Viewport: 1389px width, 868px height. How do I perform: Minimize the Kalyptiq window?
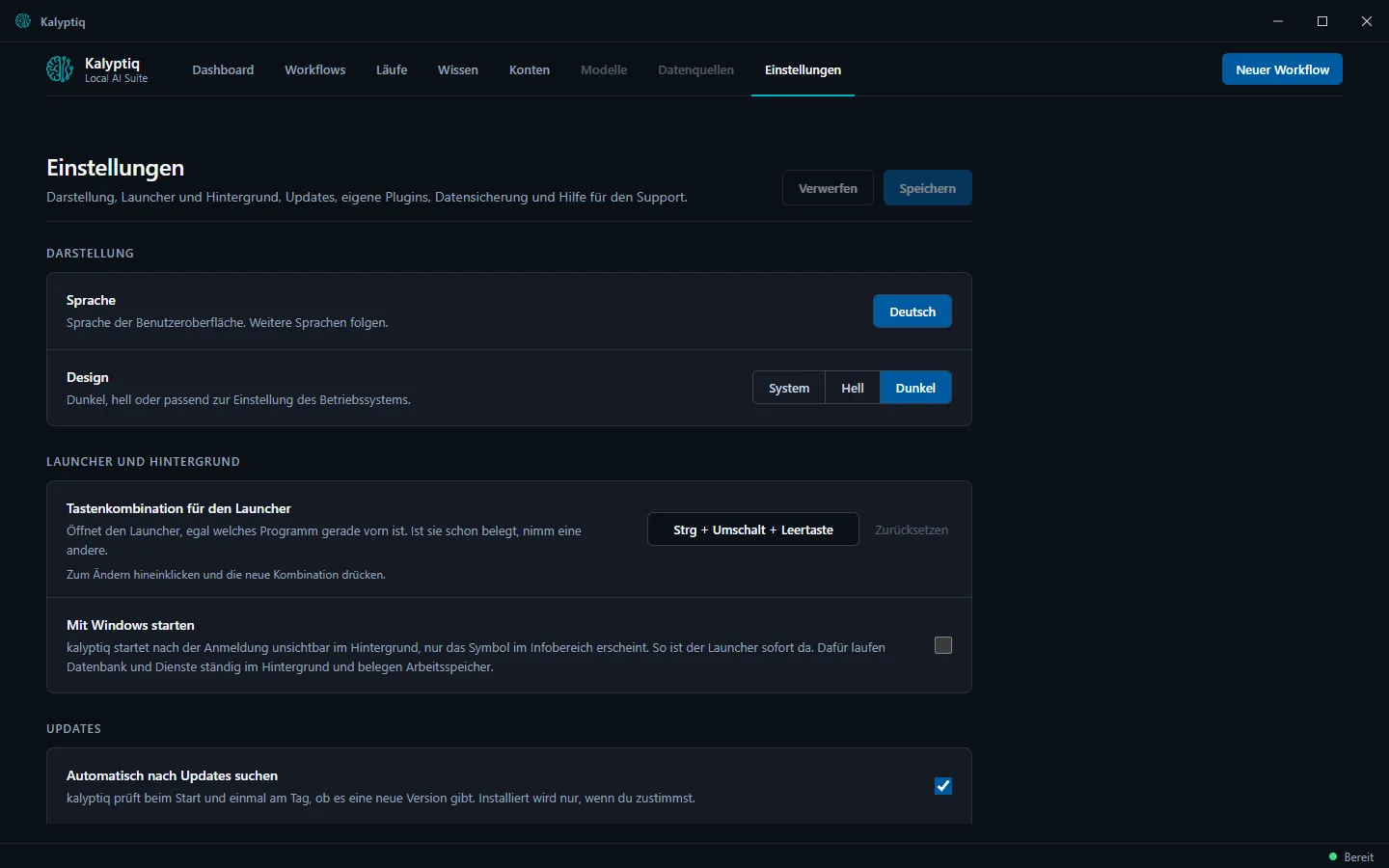[1278, 21]
